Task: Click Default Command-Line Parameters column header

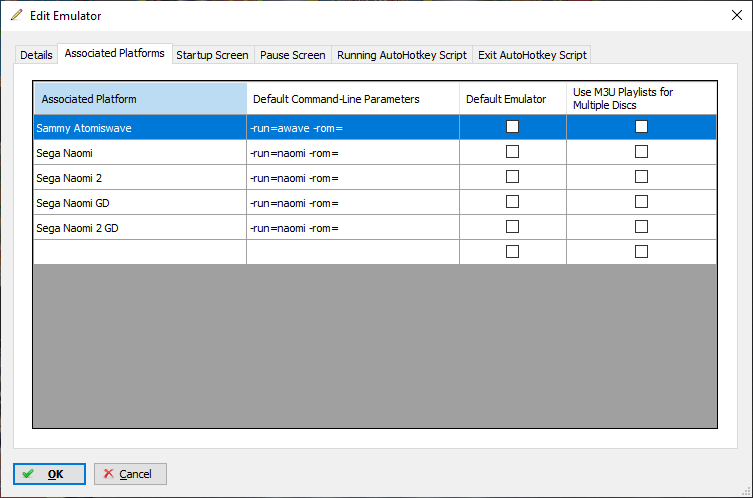Action: tap(353, 99)
